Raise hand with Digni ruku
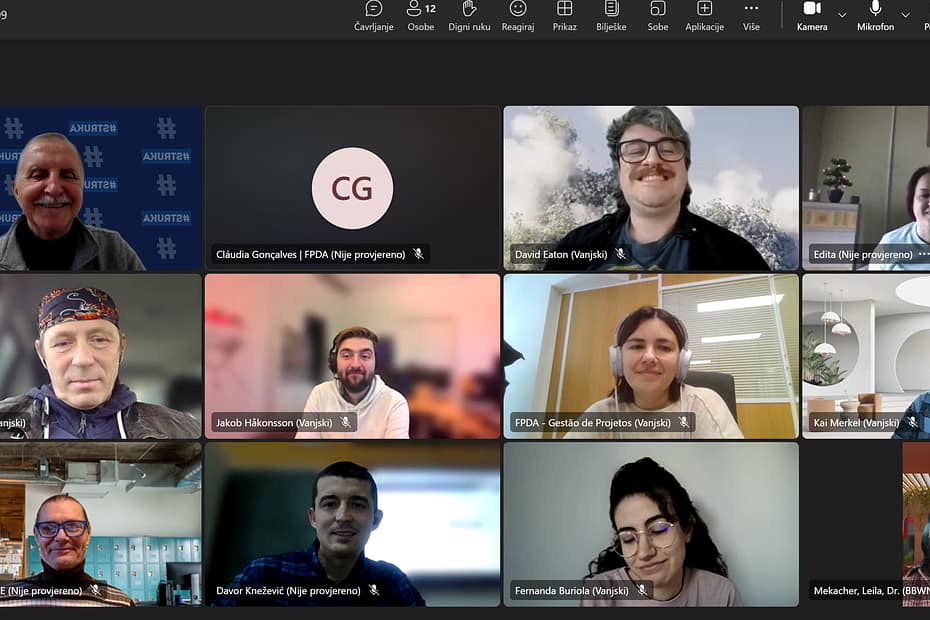930x620 pixels. tap(469, 16)
